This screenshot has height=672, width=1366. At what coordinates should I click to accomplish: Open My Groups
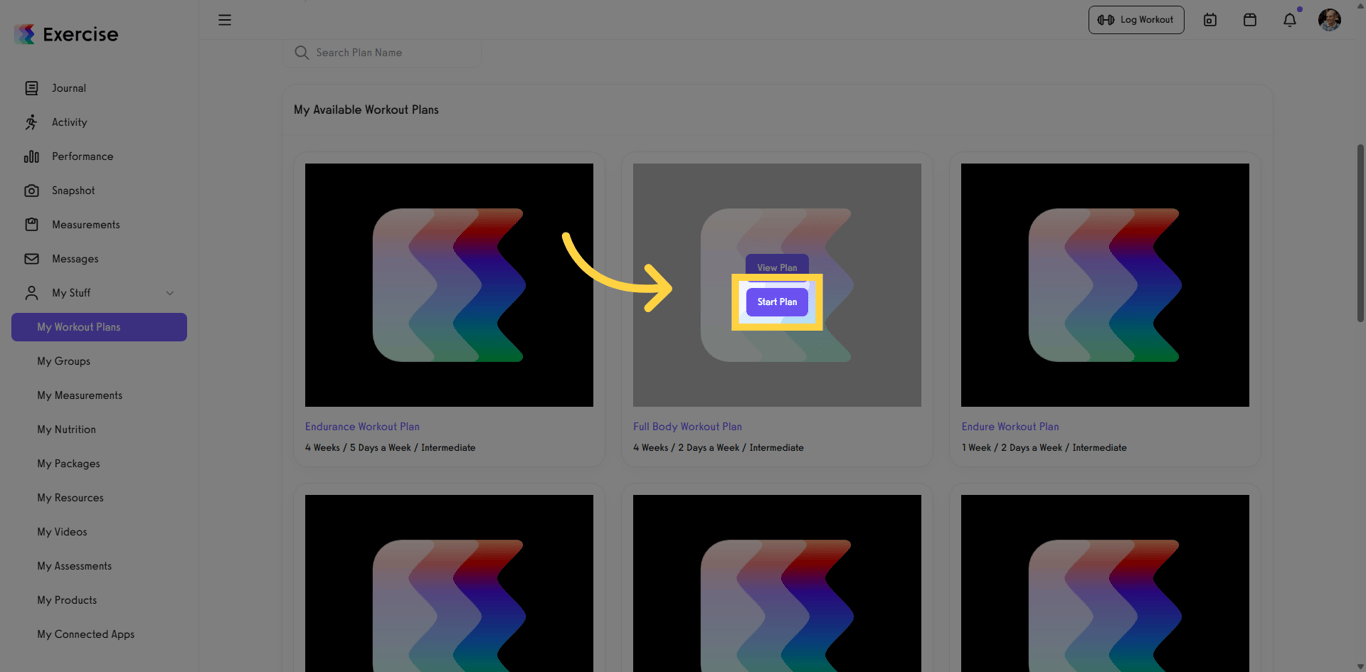click(x=64, y=361)
